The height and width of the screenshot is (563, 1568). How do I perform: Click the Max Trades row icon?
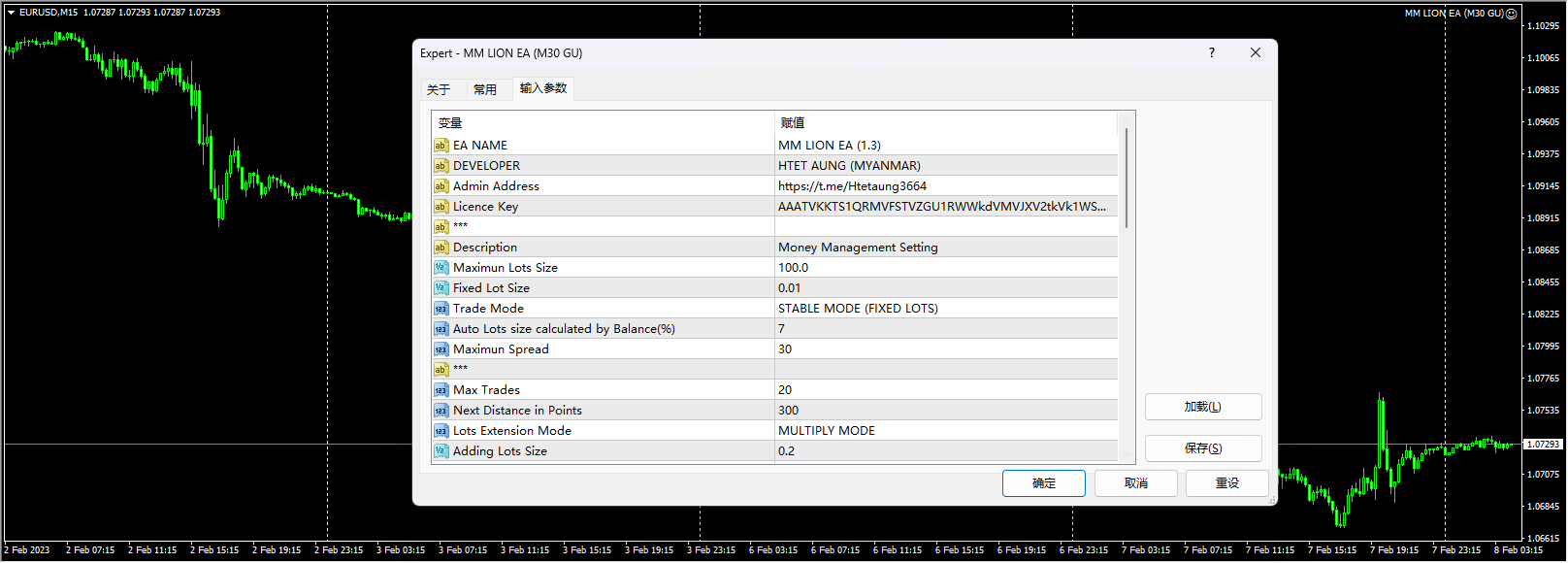click(x=441, y=390)
